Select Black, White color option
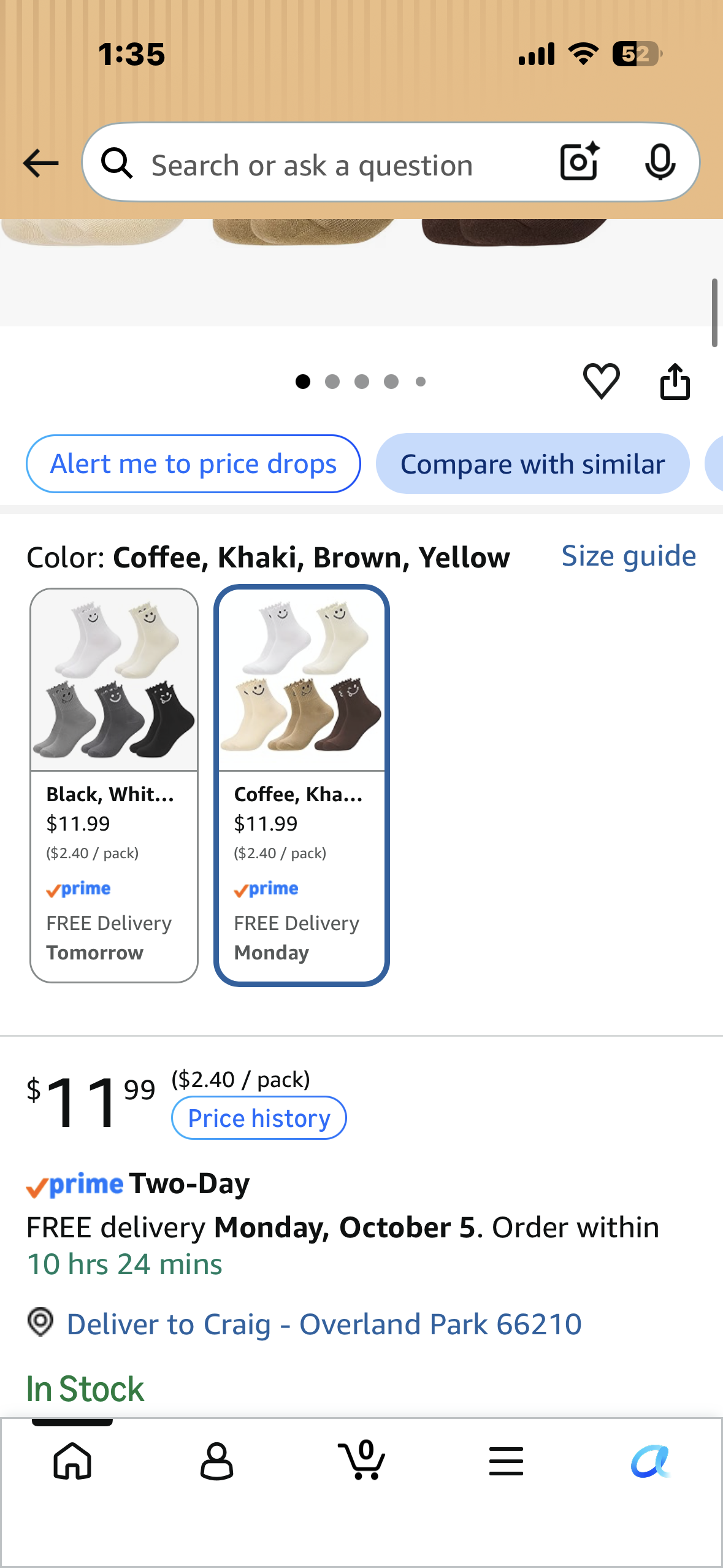The width and height of the screenshot is (723, 1568). click(x=114, y=785)
